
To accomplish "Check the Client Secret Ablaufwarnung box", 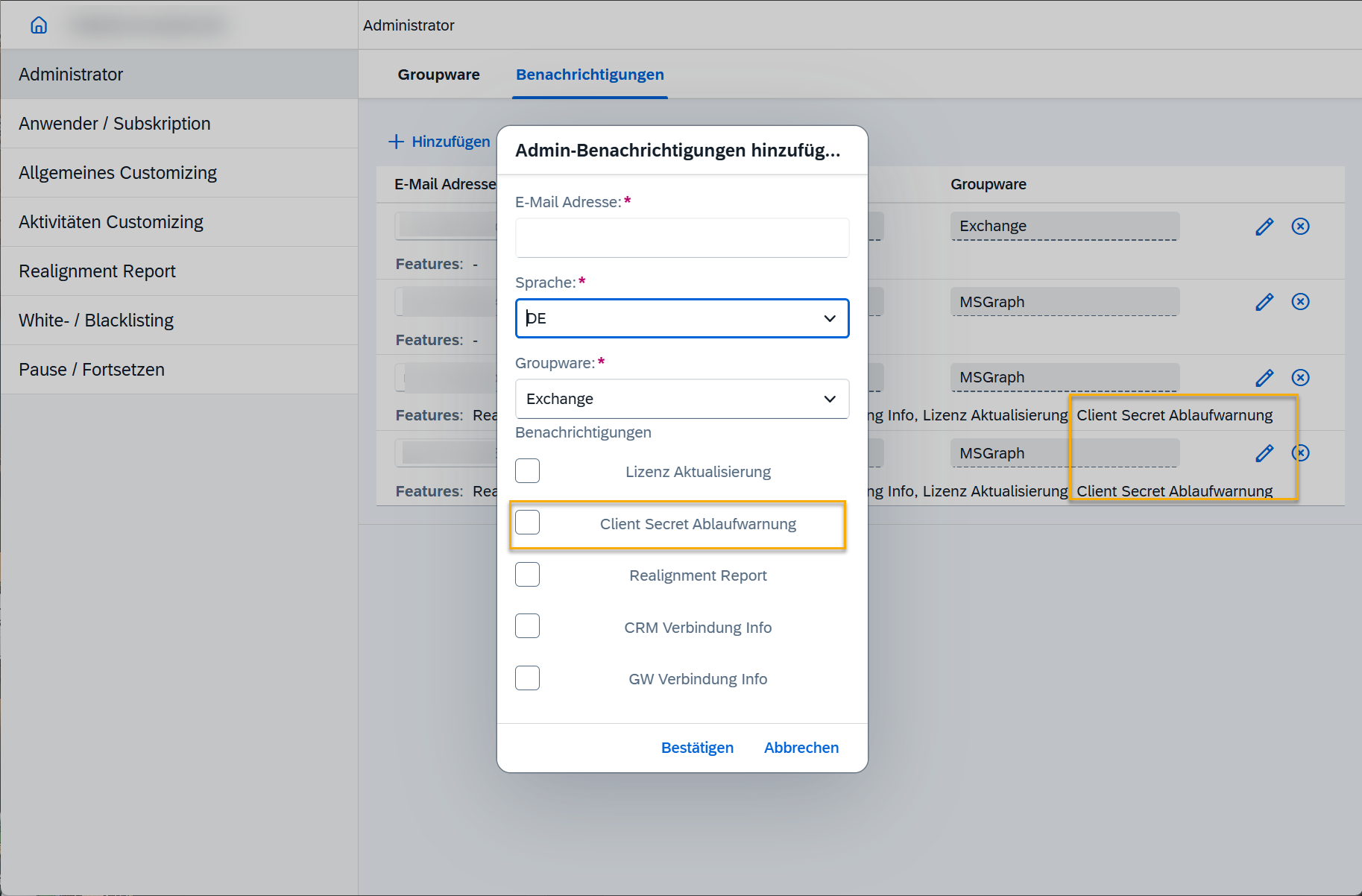I will point(527,523).
